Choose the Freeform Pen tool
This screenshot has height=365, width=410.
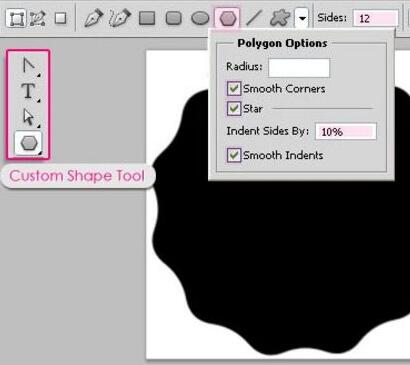[x=120, y=18]
